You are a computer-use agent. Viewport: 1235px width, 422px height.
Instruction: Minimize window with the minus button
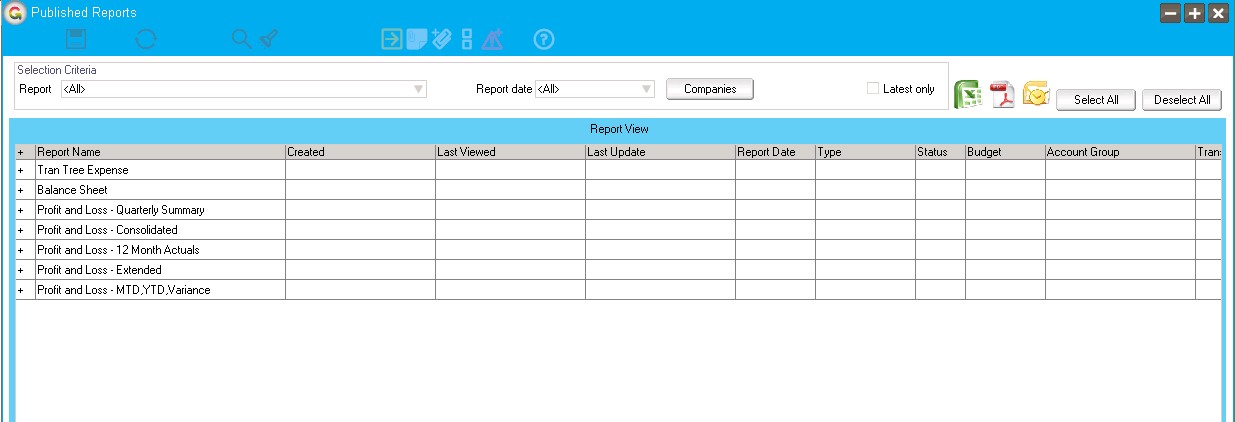point(1171,13)
